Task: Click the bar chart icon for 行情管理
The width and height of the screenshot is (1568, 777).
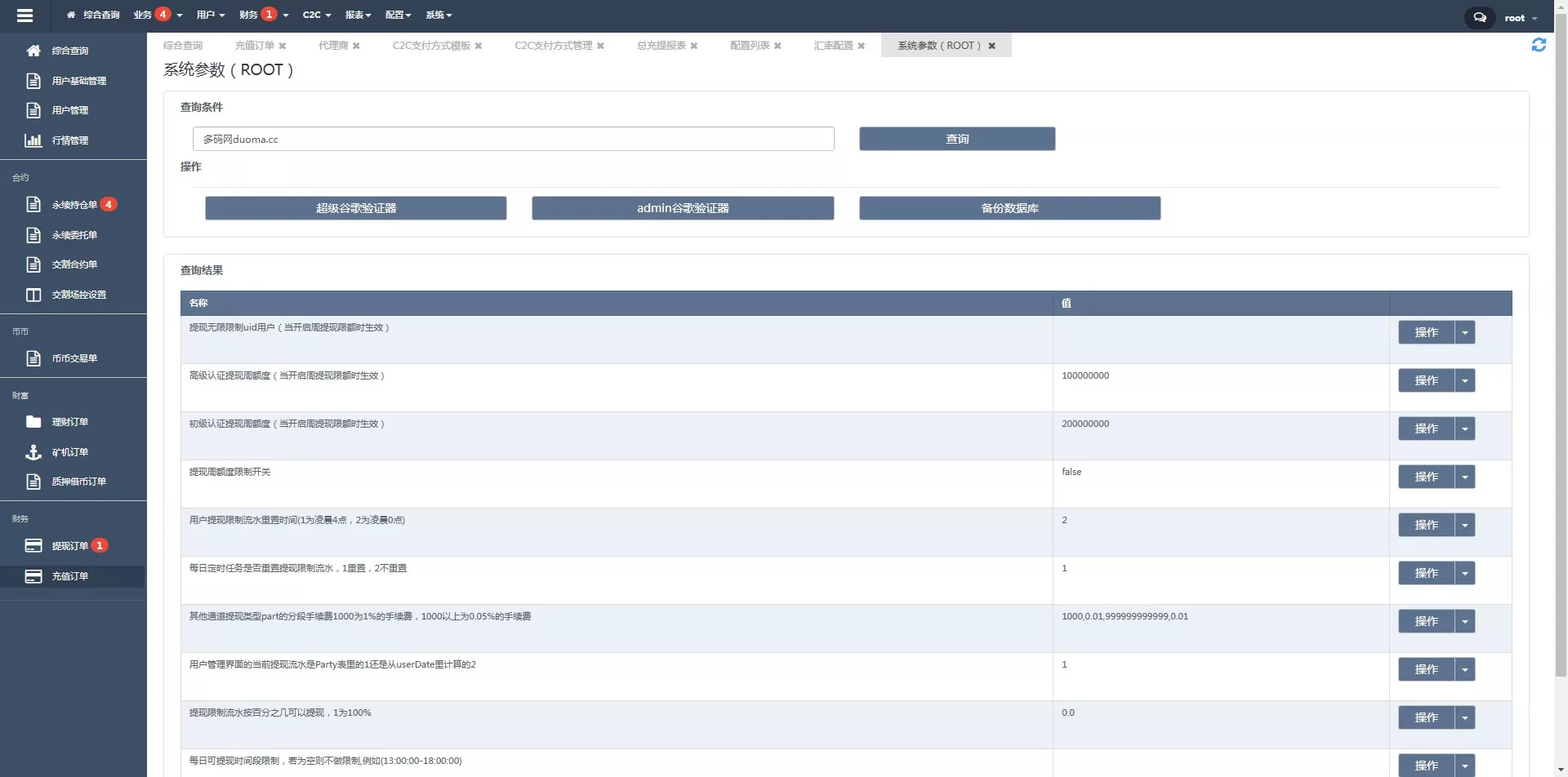Action: (x=33, y=140)
